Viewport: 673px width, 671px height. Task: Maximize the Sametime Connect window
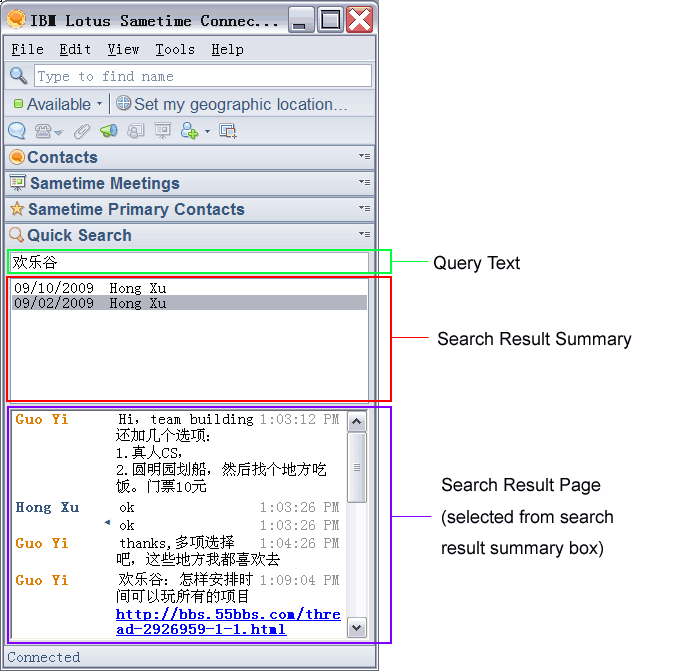[330, 20]
